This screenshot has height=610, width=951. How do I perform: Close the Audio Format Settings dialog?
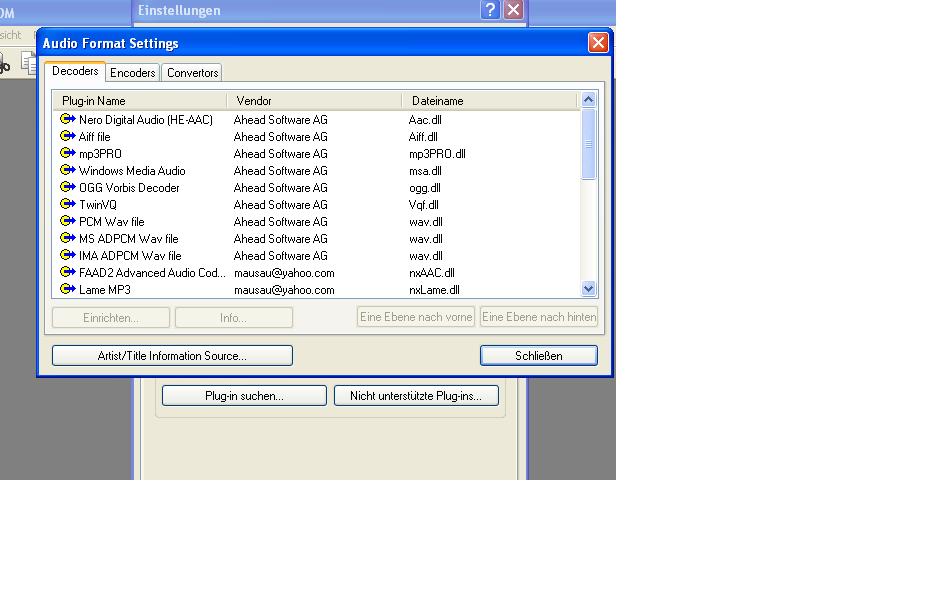point(598,42)
